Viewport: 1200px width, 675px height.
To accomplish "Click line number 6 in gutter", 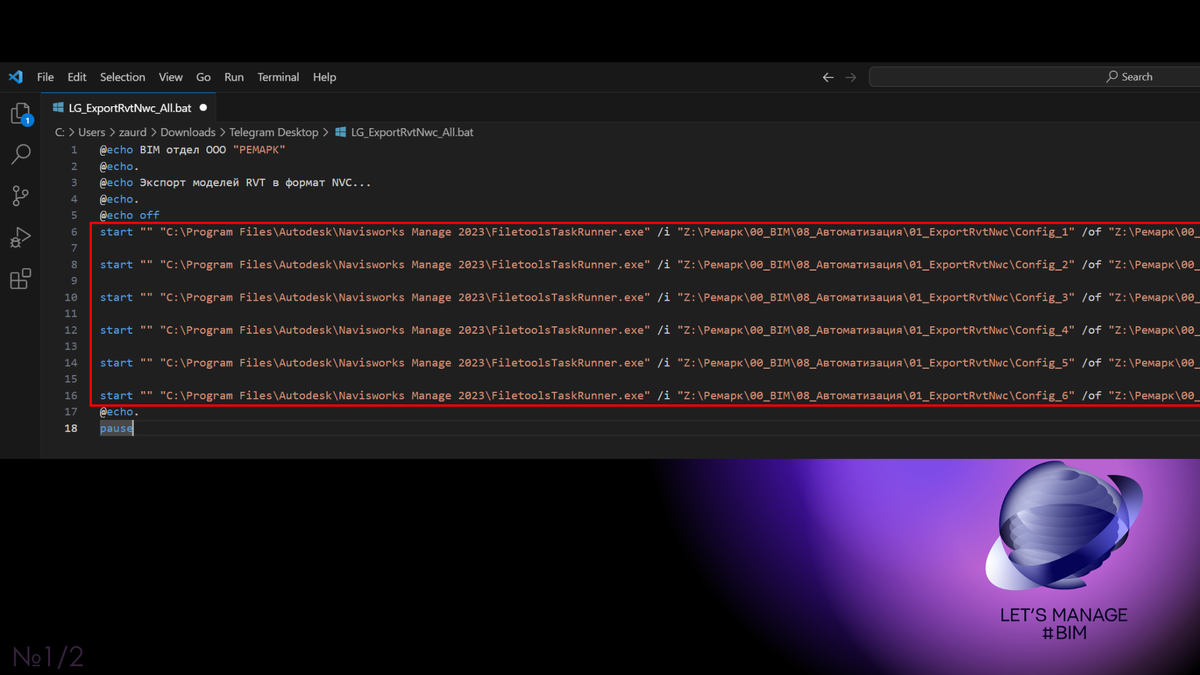I will click(x=73, y=232).
